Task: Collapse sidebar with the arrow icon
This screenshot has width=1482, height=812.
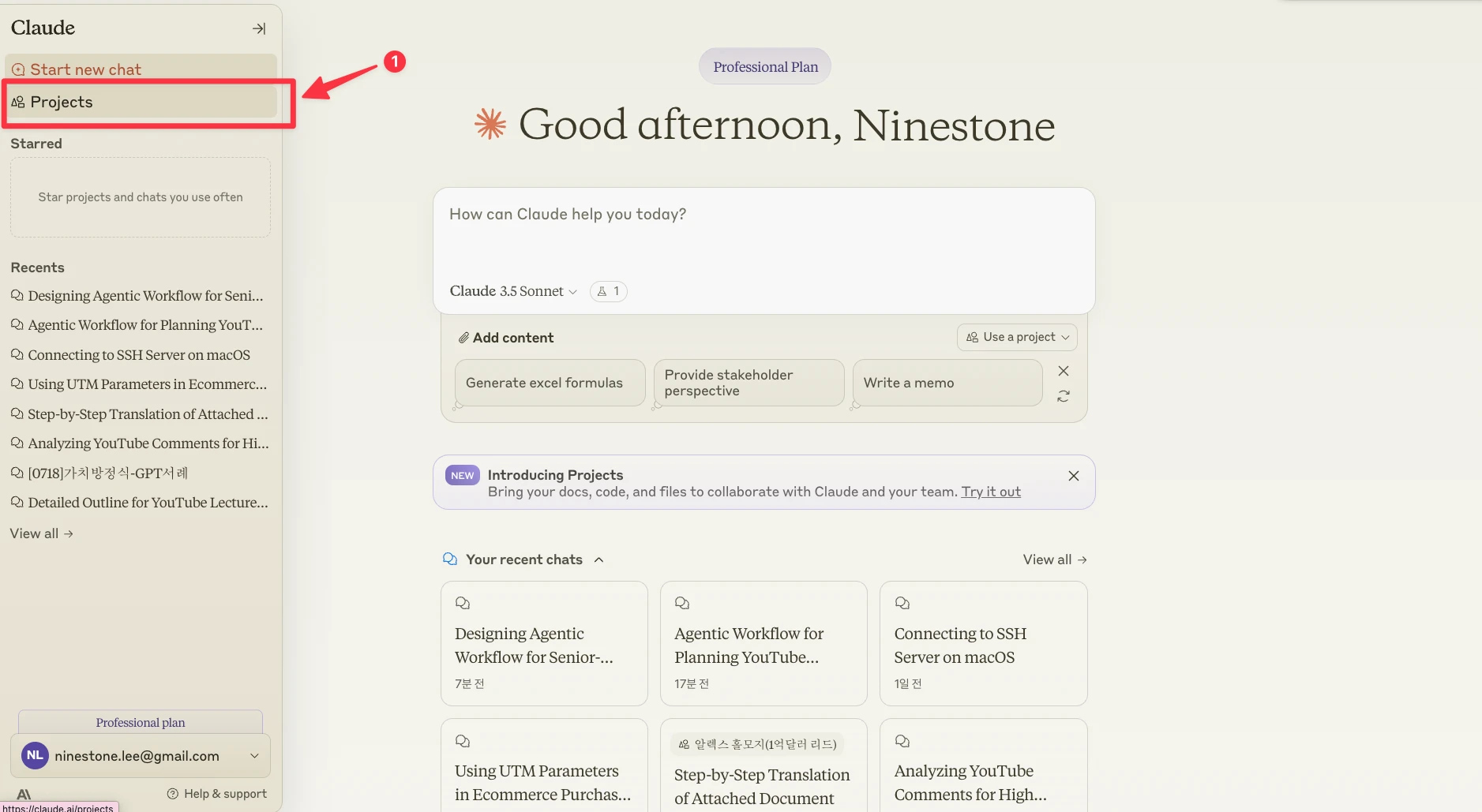Action: (259, 28)
